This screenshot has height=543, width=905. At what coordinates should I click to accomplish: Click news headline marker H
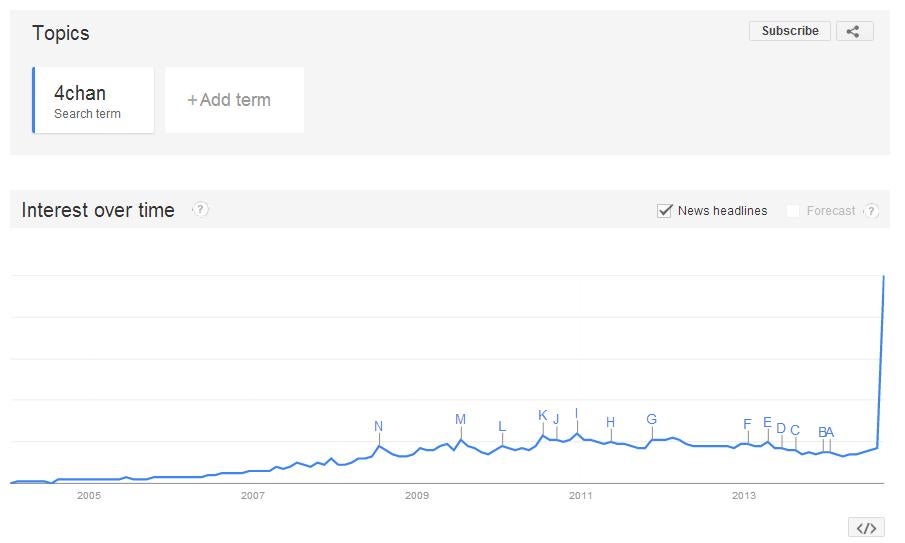(611, 422)
